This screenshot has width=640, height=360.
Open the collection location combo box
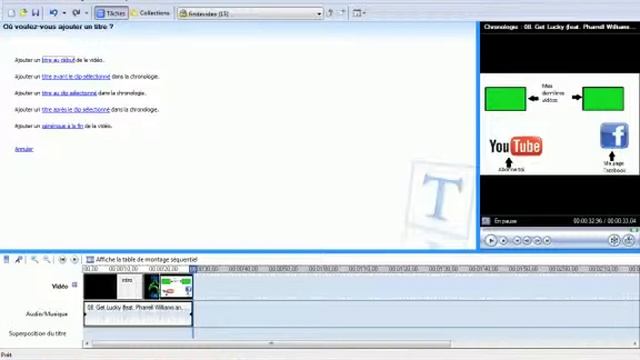(250, 13)
